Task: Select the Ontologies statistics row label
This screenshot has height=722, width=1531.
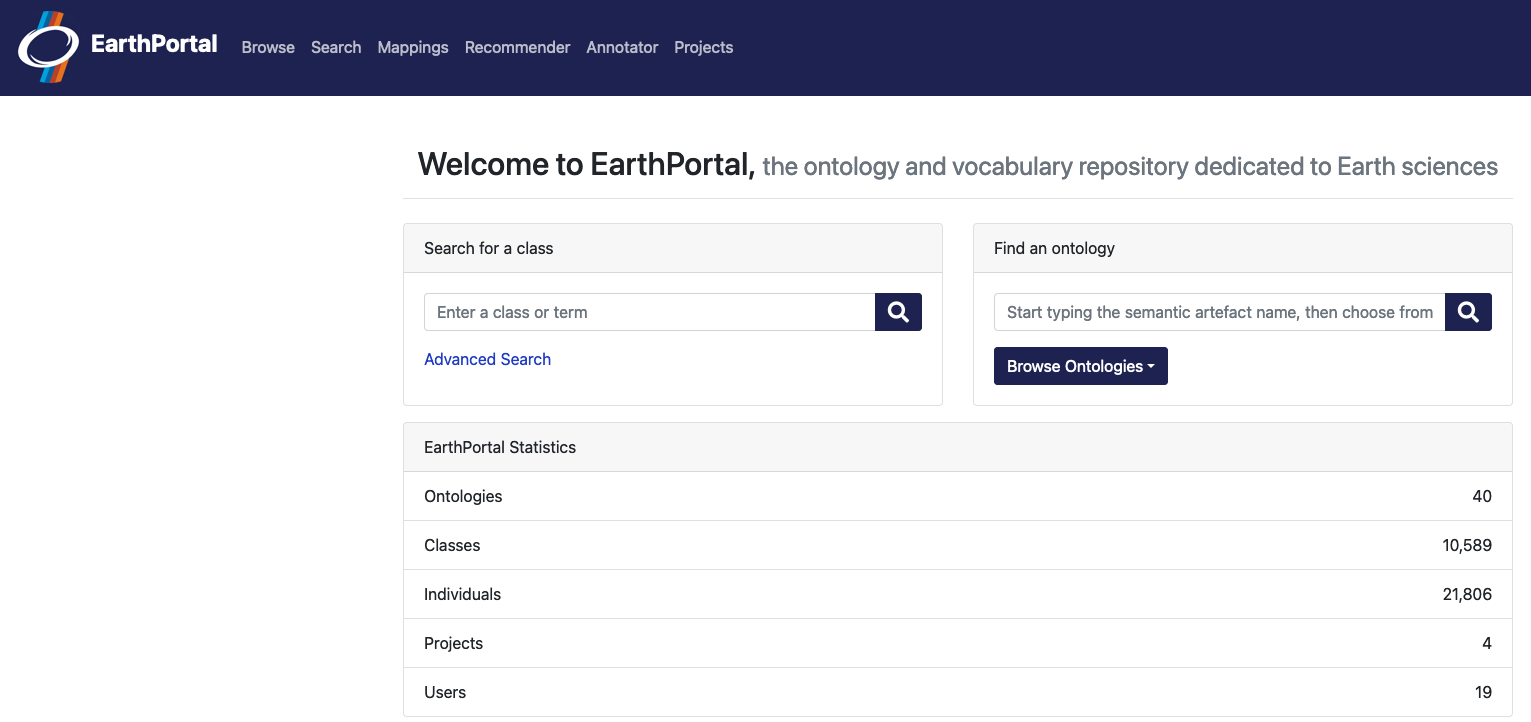Action: [463, 496]
